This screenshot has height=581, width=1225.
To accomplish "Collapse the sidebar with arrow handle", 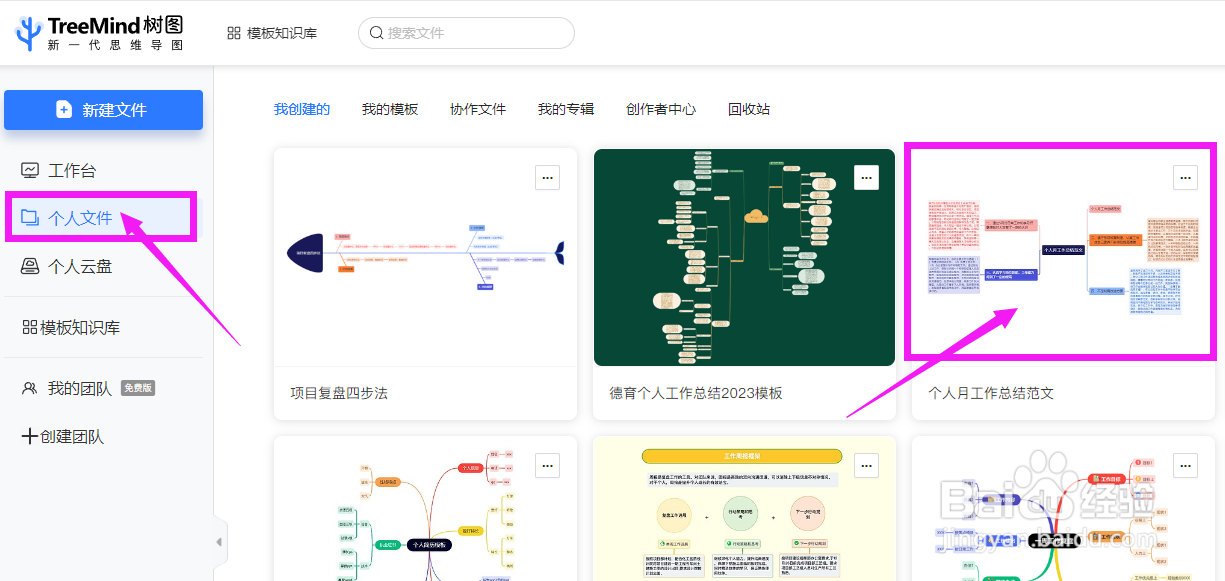I will [x=219, y=542].
